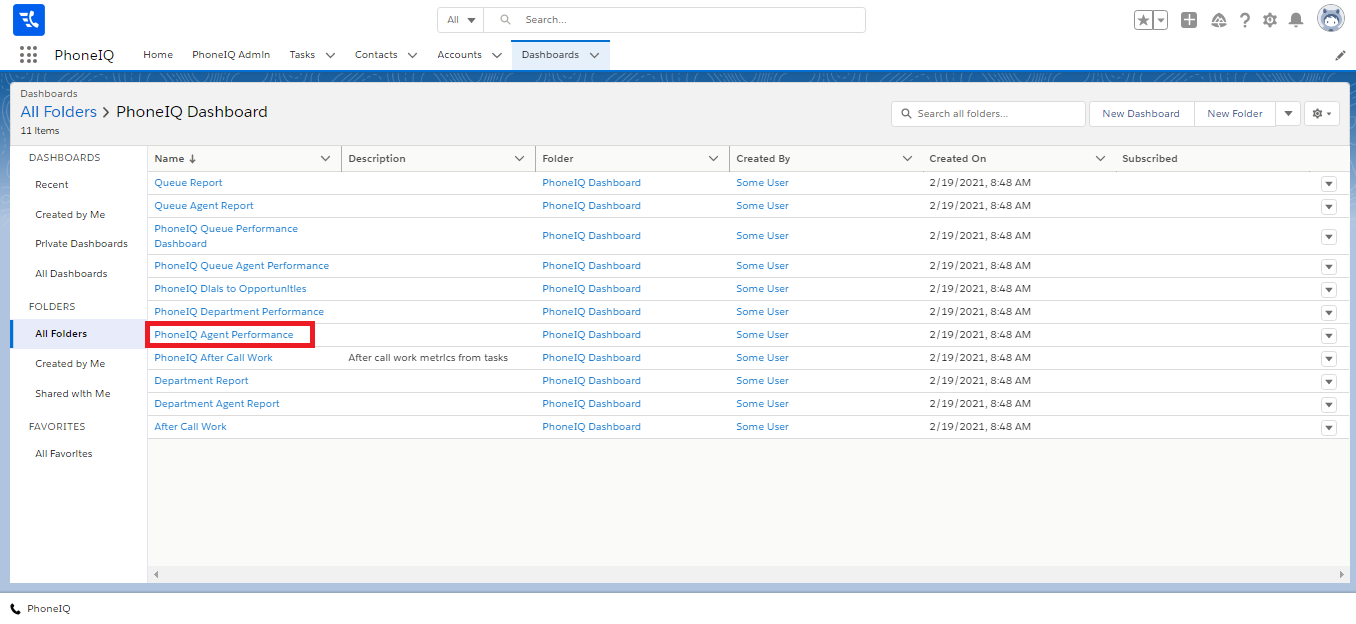
Task: Open Department Agent Report link
Action: [x=217, y=404]
